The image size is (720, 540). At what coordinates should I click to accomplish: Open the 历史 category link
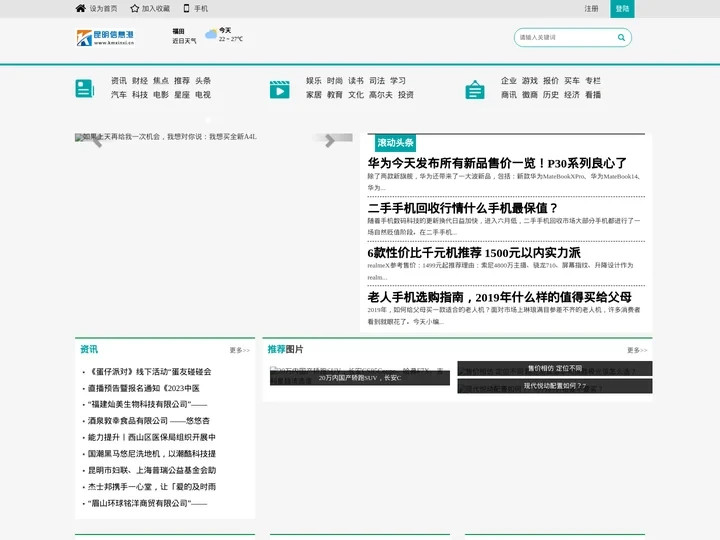(551, 95)
